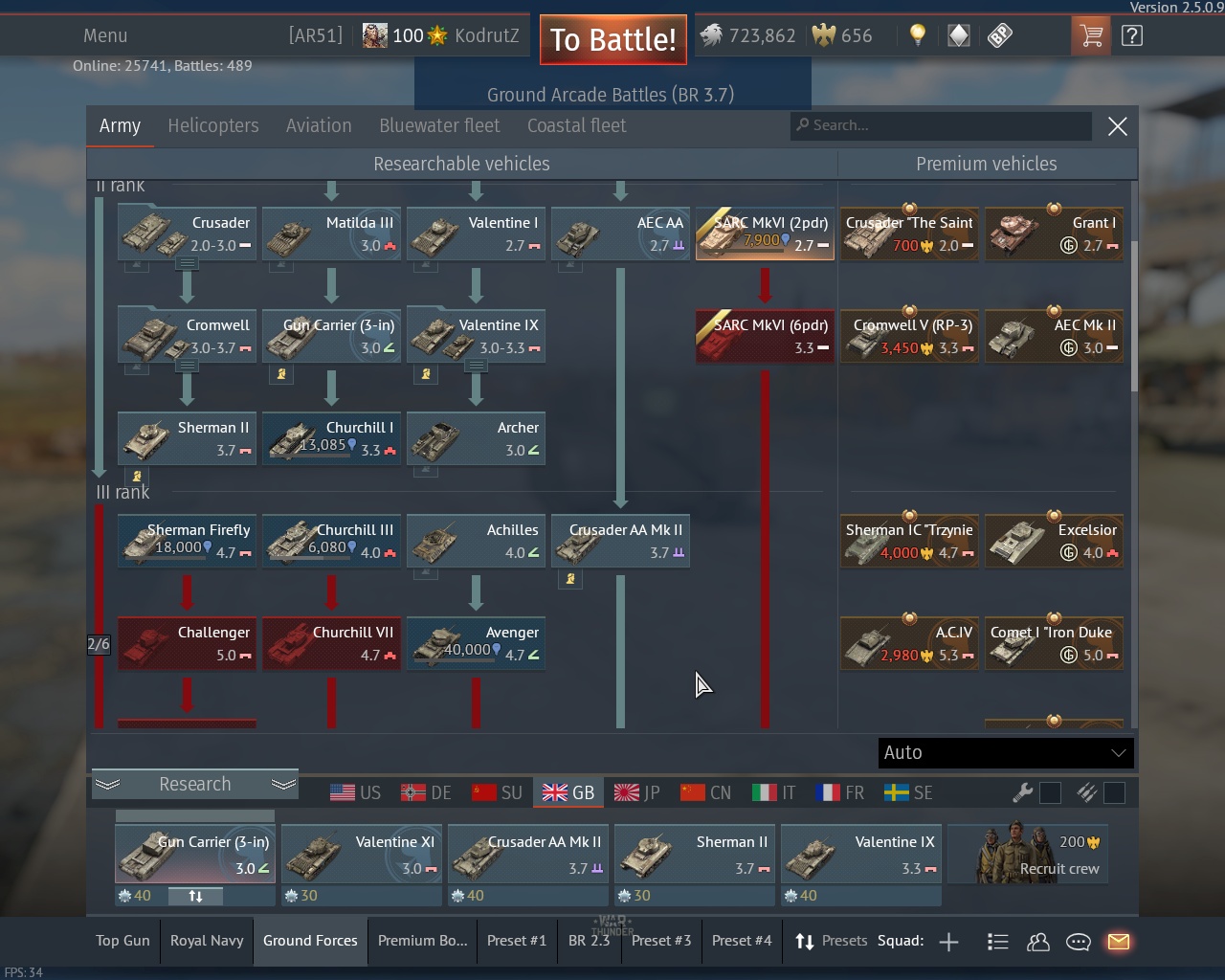Screen dimensions: 1225x980
Task: Collapse the Research panel
Action: coord(195,784)
